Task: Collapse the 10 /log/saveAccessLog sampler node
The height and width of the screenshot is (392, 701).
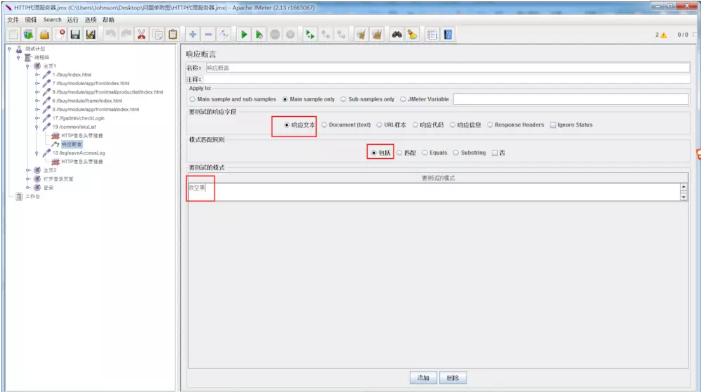Action: coord(37,153)
